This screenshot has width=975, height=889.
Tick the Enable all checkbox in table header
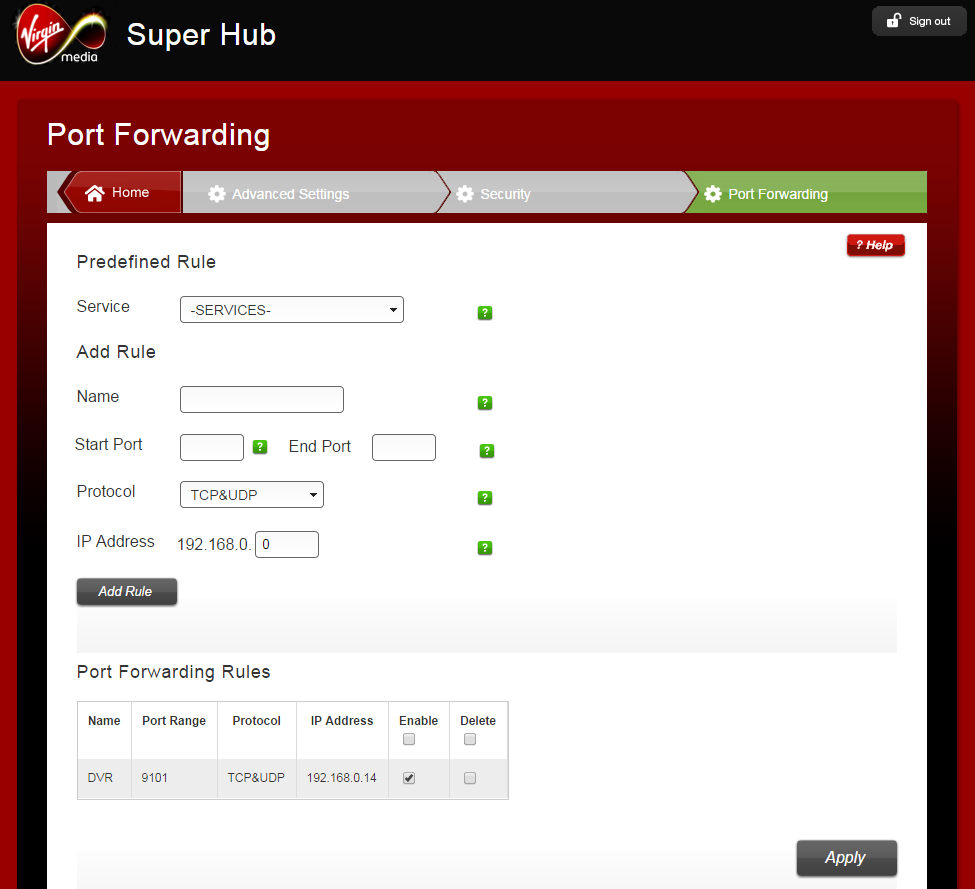pyautogui.click(x=408, y=740)
